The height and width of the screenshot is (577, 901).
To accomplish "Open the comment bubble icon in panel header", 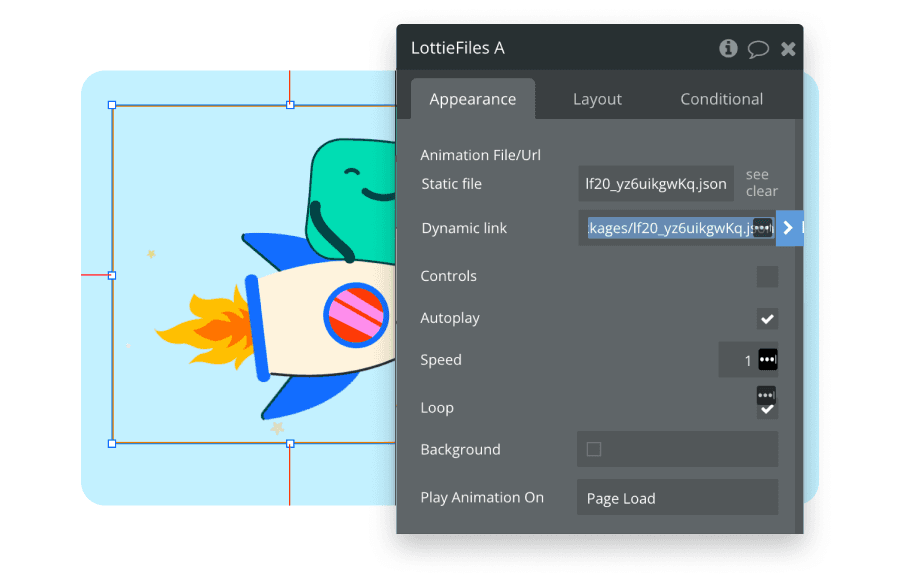I will [x=758, y=49].
